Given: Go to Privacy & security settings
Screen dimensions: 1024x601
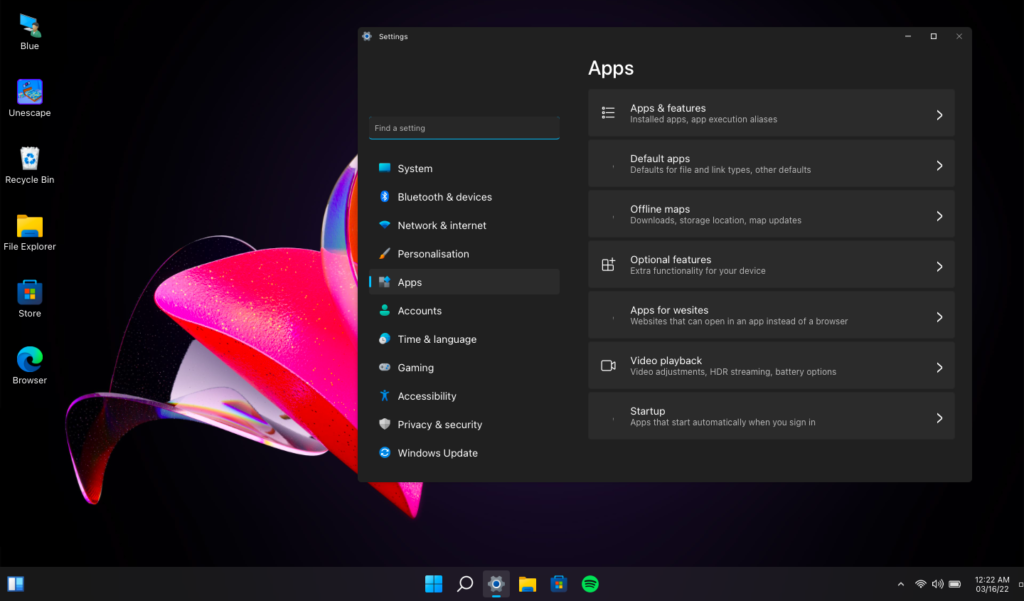Looking at the screenshot, I should (464, 425).
